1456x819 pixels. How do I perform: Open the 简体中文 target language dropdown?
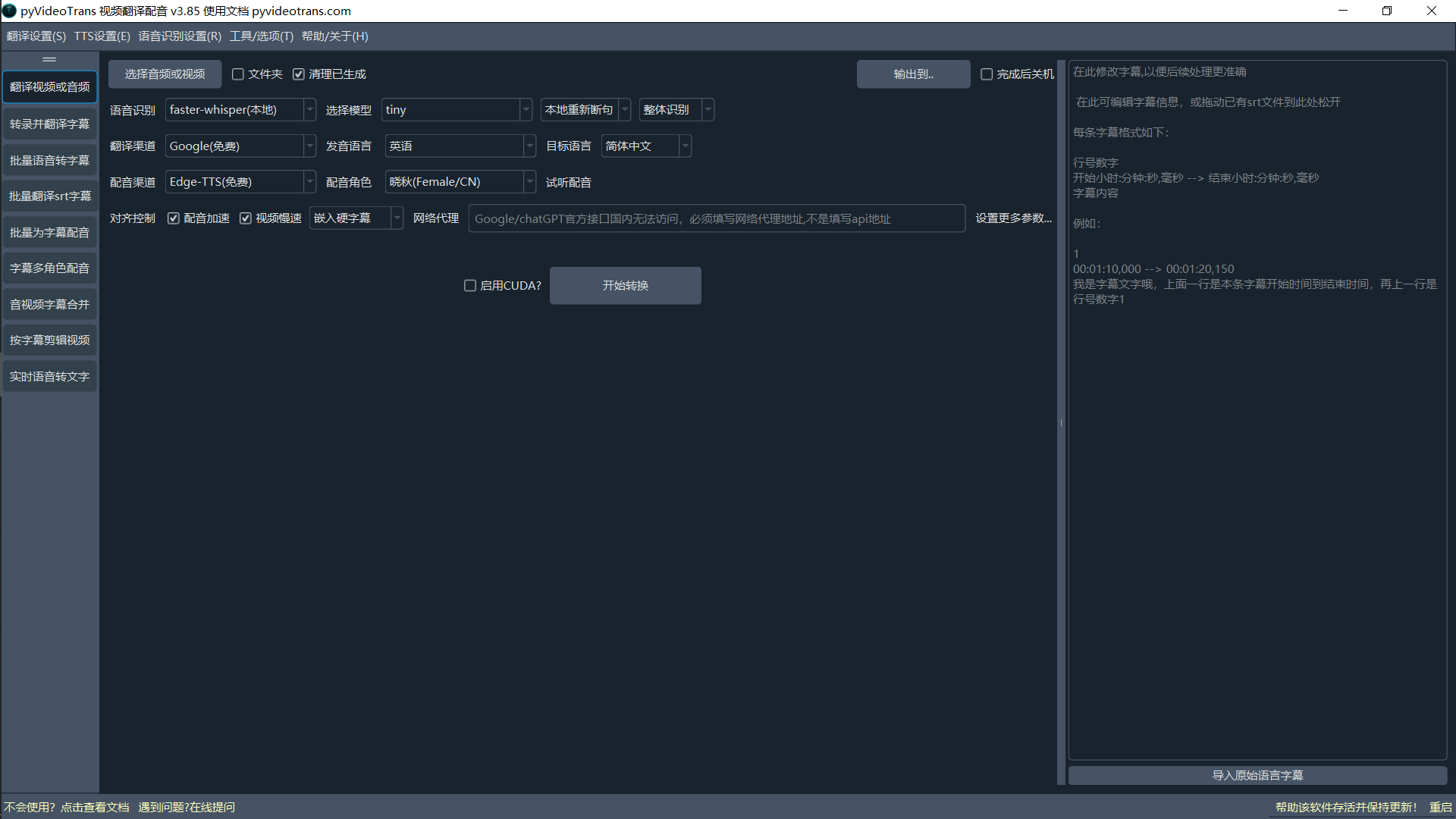coord(645,146)
